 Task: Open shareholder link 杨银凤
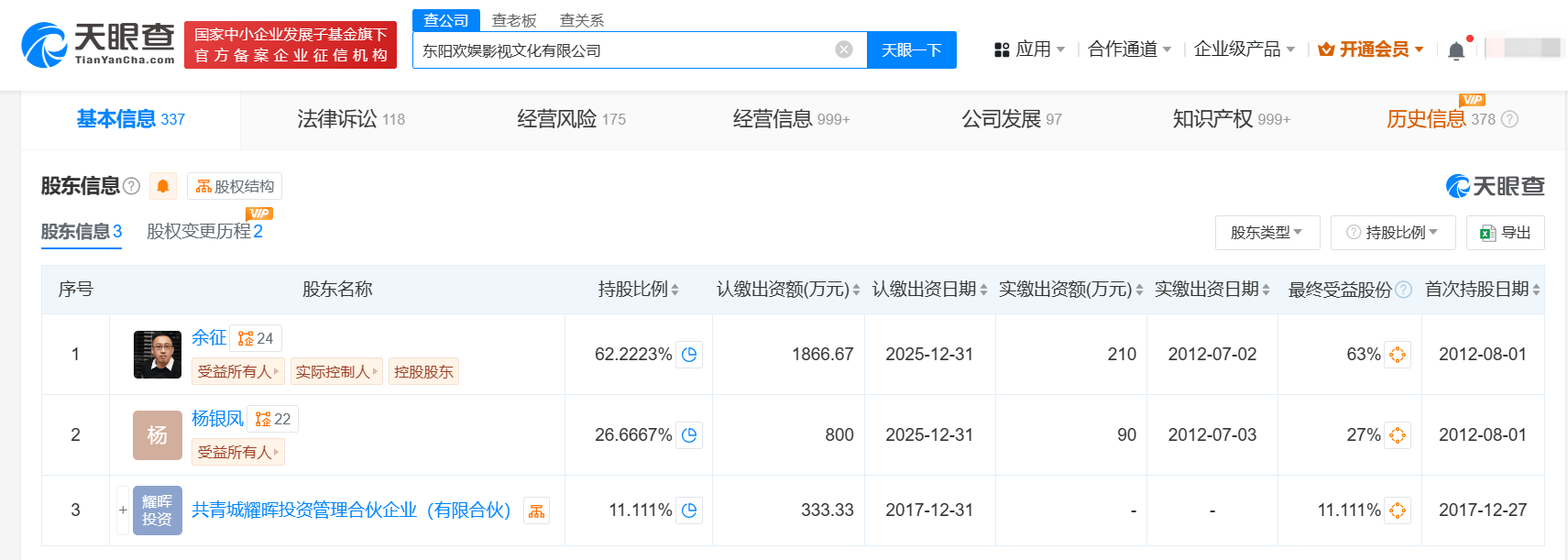[x=217, y=419]
